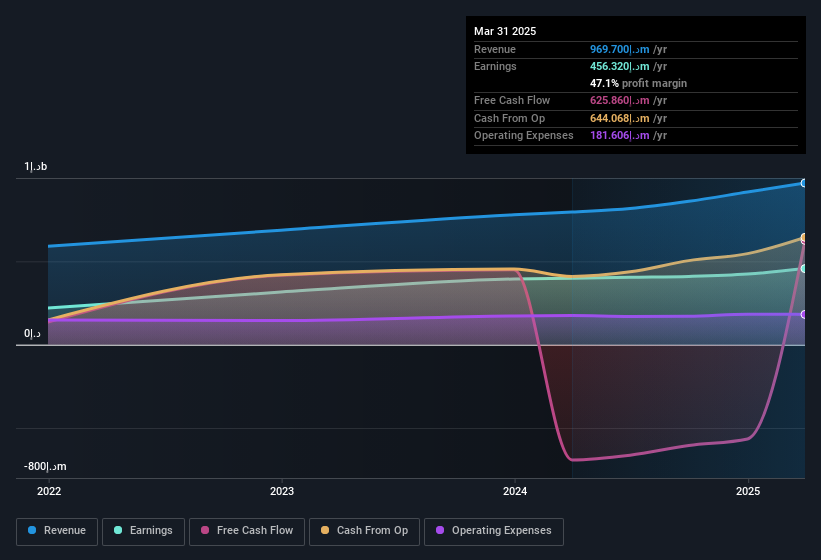Click the Operating Expenses tooltip label
Screen dimensions: 821x560
[524, 136]
